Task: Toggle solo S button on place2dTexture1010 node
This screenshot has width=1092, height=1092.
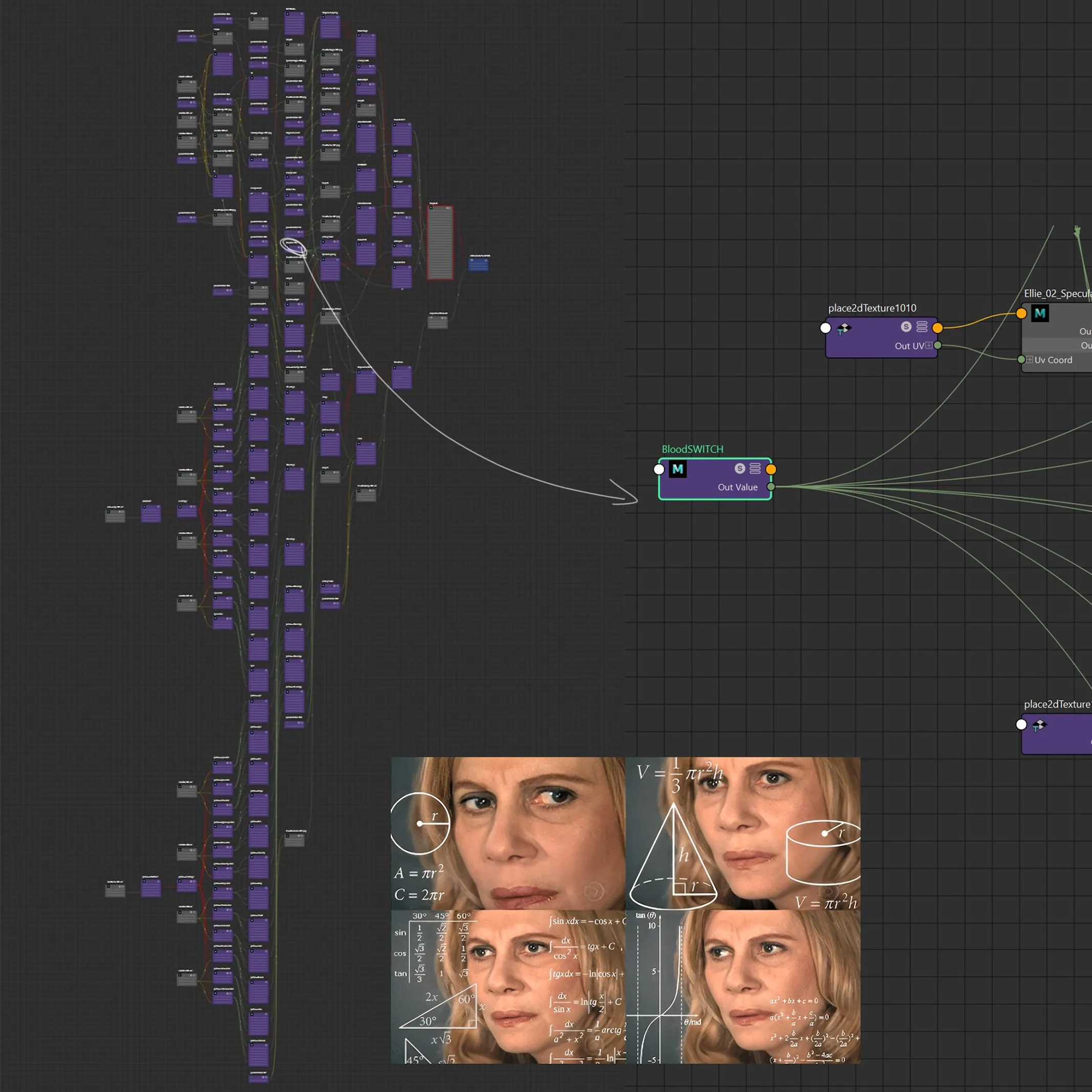Action: (906, 327)
